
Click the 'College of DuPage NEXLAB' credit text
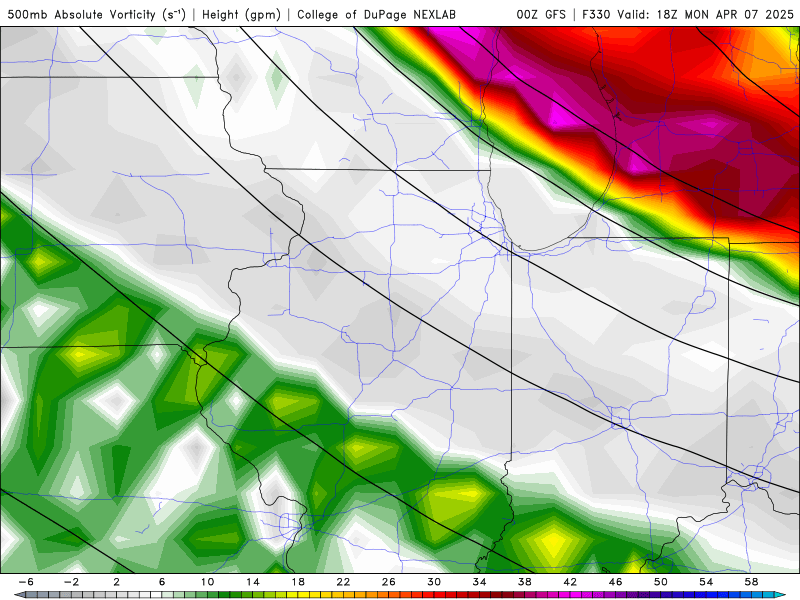376,14
